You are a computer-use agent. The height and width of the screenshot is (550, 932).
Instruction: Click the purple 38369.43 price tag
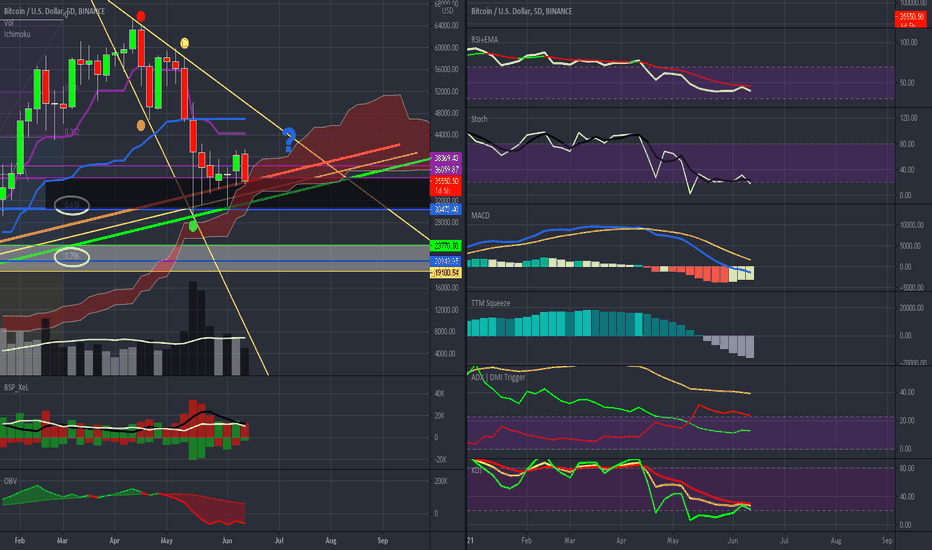[x=446, y=158]
